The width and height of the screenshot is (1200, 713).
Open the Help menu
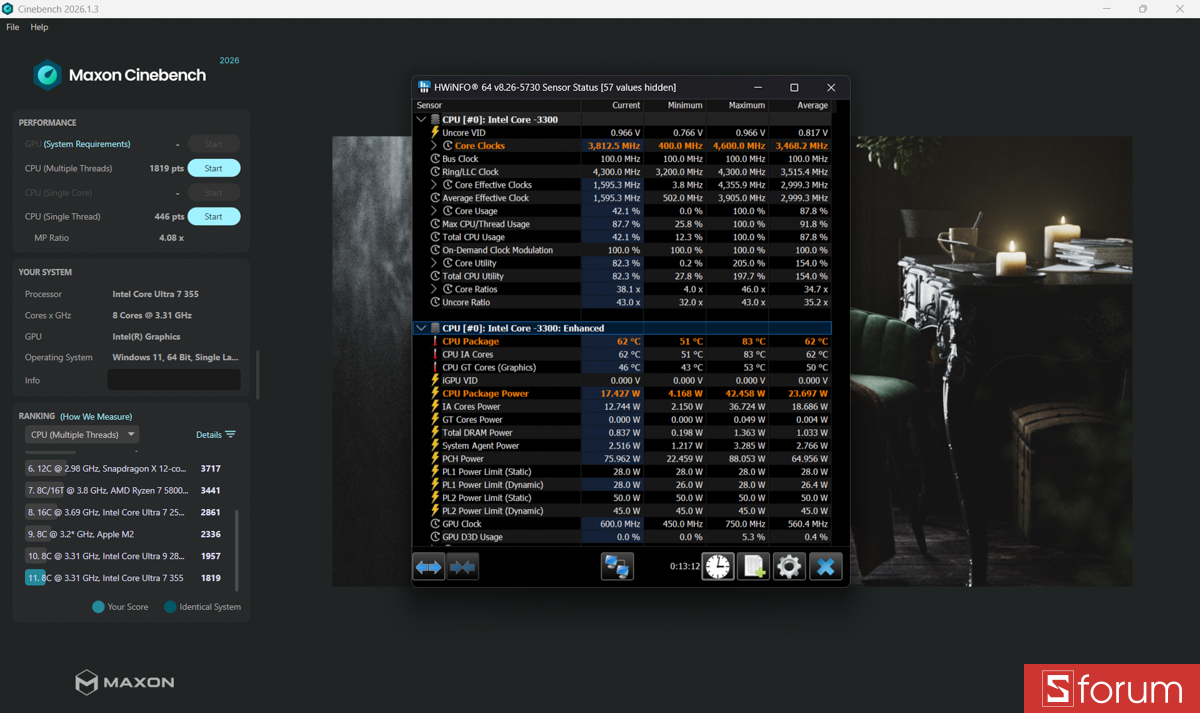(x=39, y=27)
